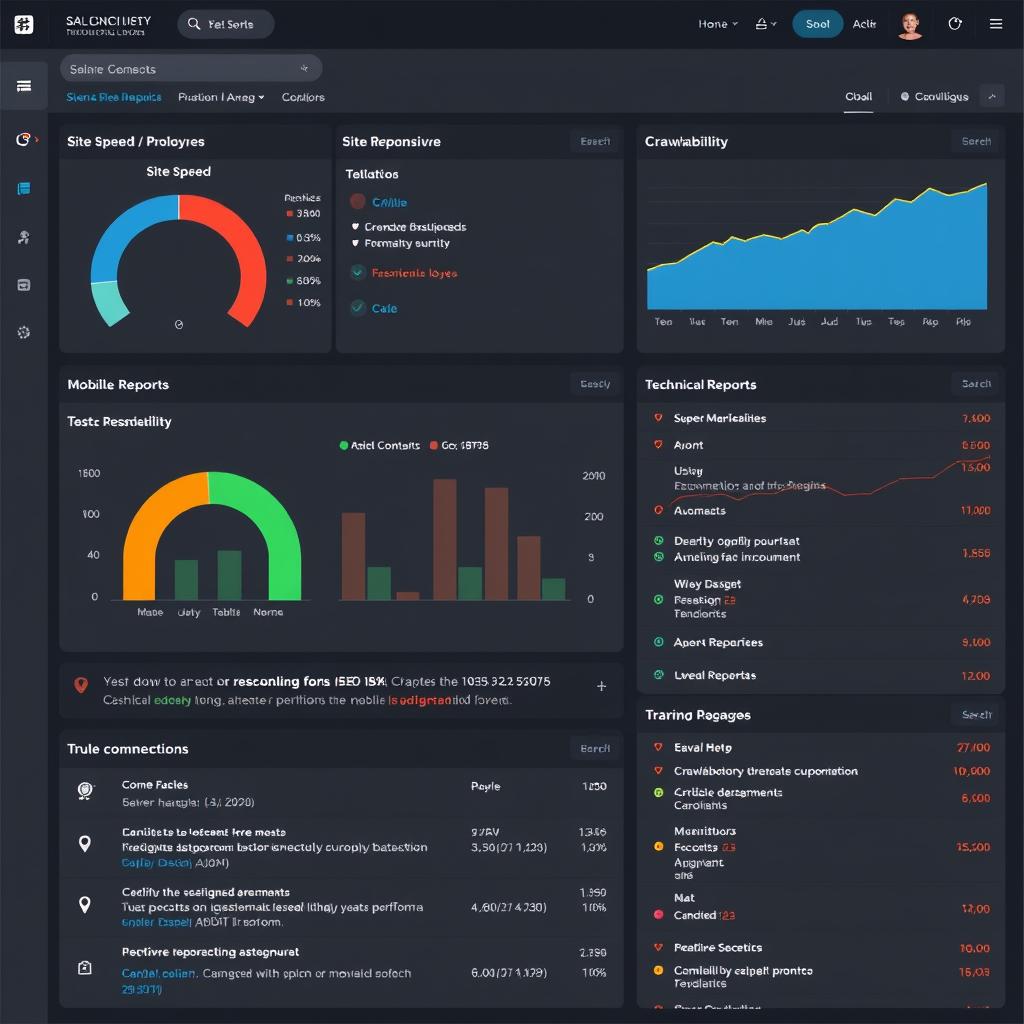Expand the chevron next to Covdligus
1024x1024 pixels.
(x=992, y=96)
